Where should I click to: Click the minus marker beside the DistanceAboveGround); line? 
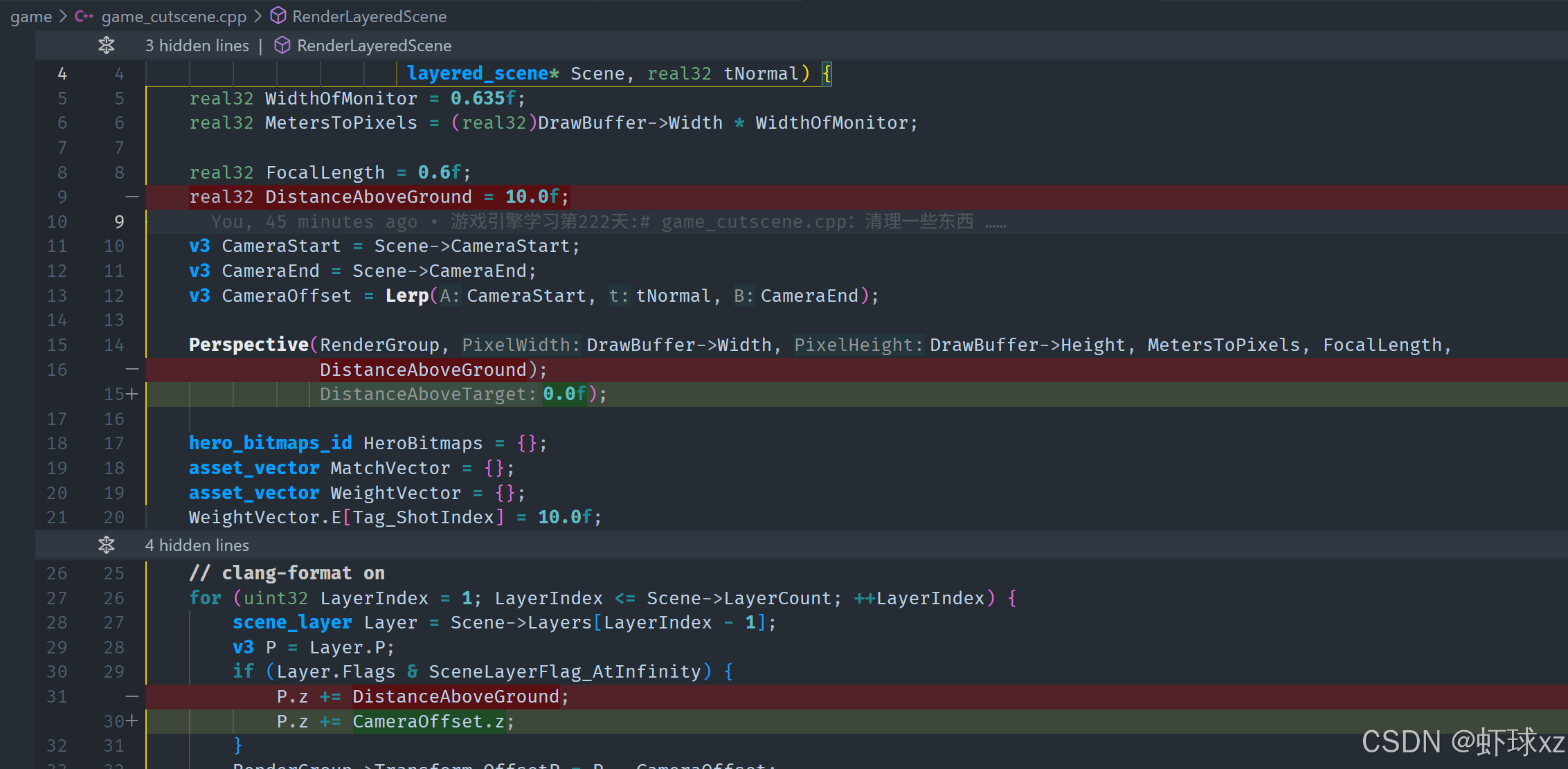coord(132,370)
